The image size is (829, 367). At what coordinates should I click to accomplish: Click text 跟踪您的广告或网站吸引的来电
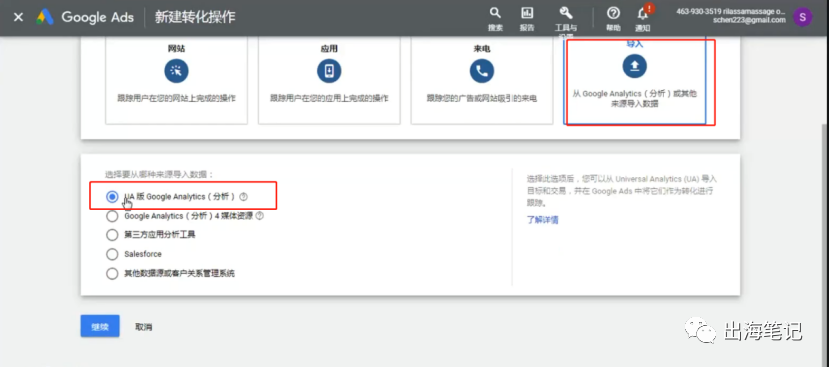click(482, 98)
